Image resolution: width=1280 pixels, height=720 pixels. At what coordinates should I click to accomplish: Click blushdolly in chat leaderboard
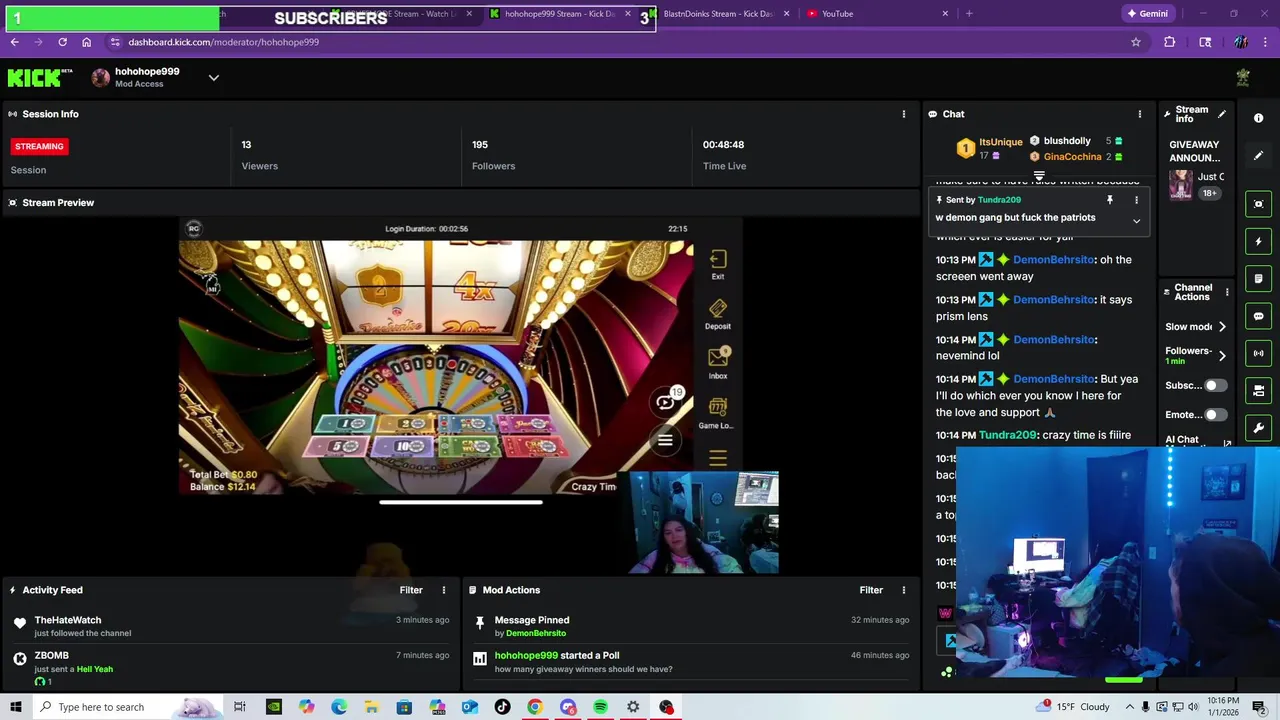click(1067, 141)
